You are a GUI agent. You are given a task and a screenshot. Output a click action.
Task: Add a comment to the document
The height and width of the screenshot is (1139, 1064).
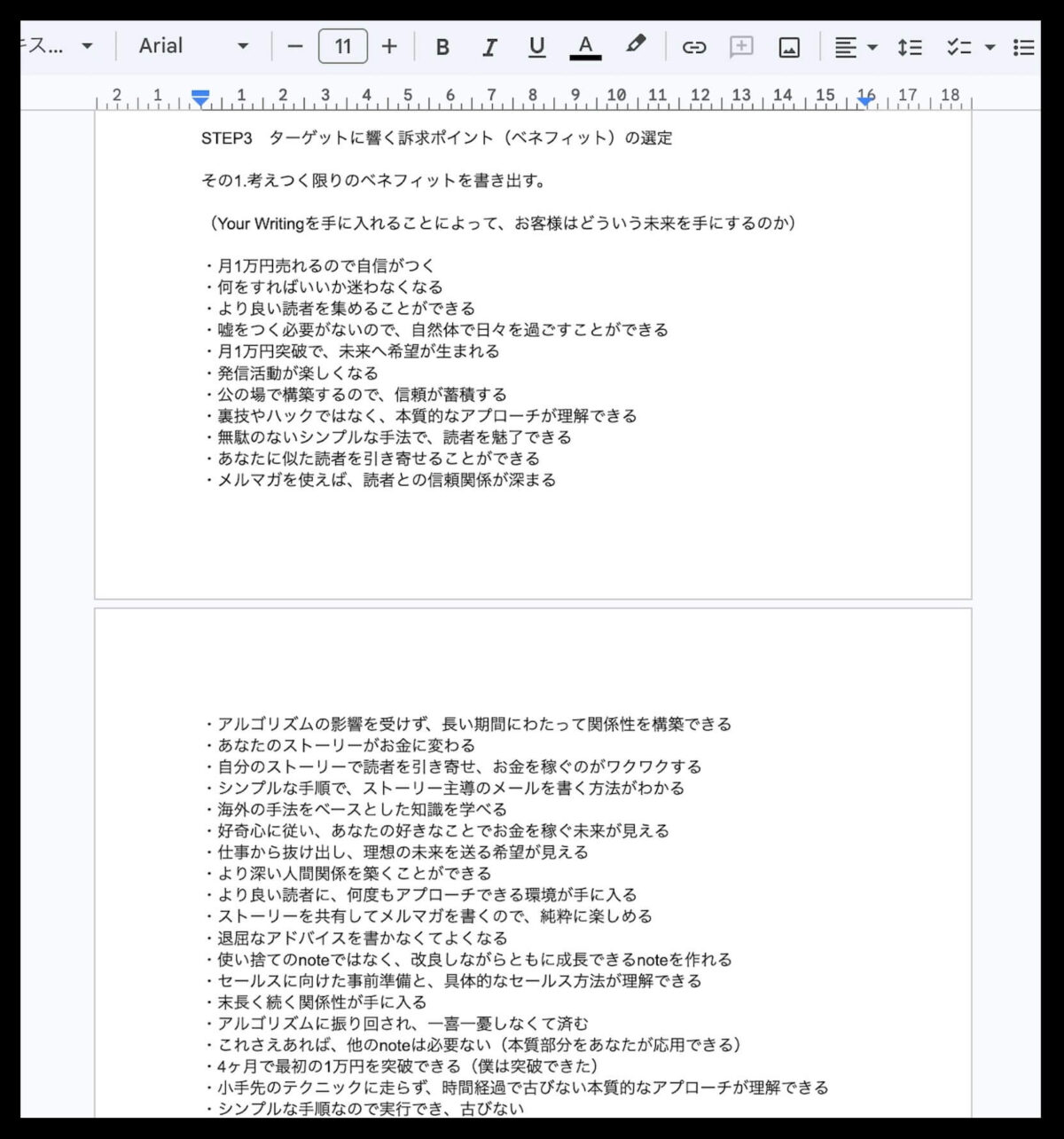point(741,46)
